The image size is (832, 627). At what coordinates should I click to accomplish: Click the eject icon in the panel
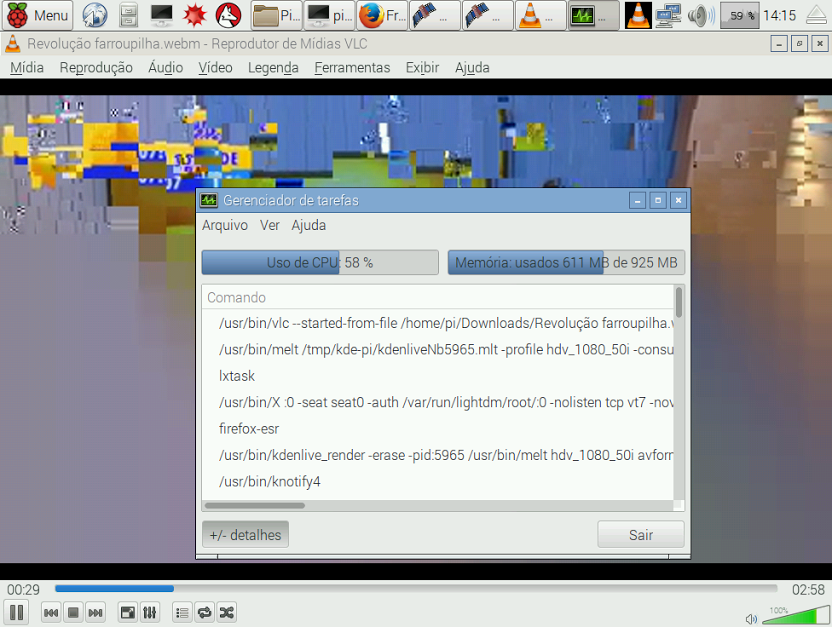click(x=817, y=15)
